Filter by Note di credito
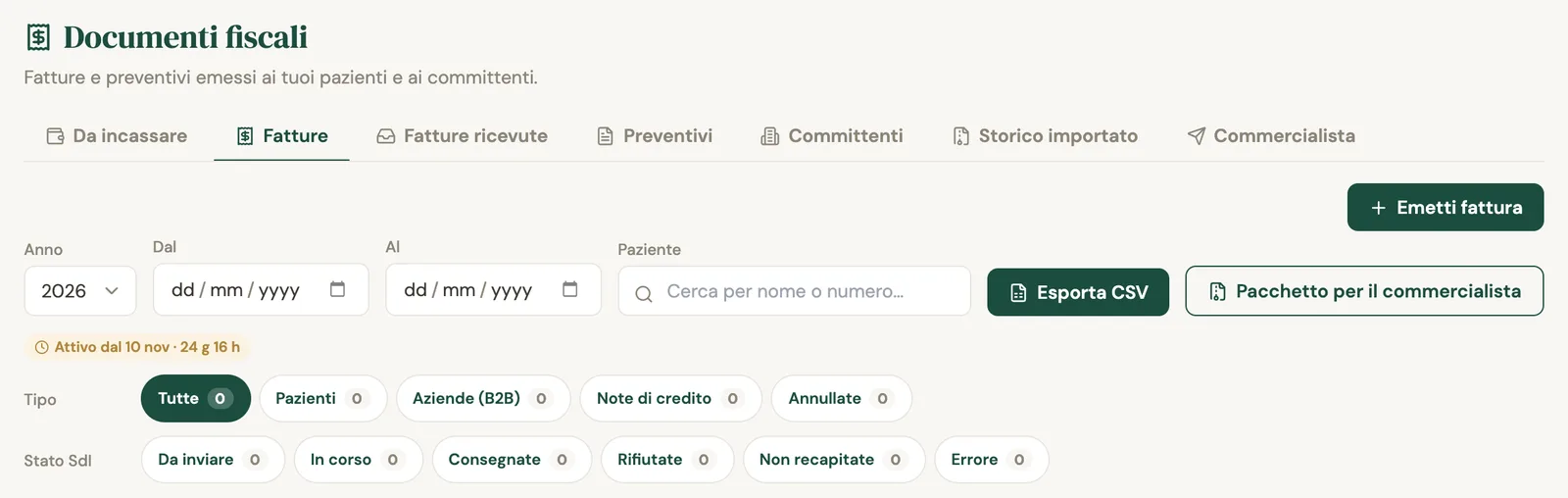Screen dimensions: 1568x498 pyautogui.click(x=670, y=399)
